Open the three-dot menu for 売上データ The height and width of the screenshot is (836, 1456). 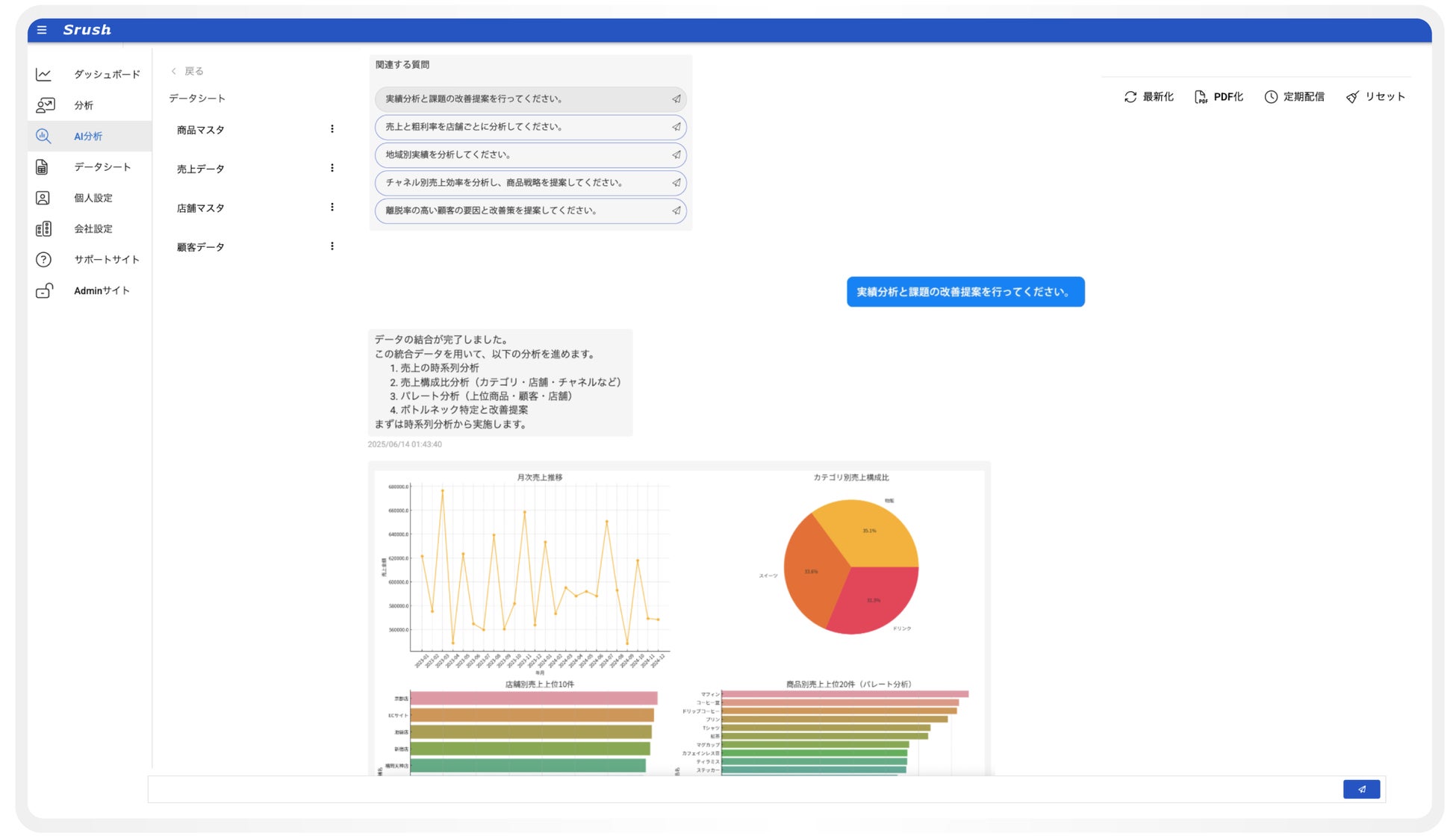click(332, 168)
